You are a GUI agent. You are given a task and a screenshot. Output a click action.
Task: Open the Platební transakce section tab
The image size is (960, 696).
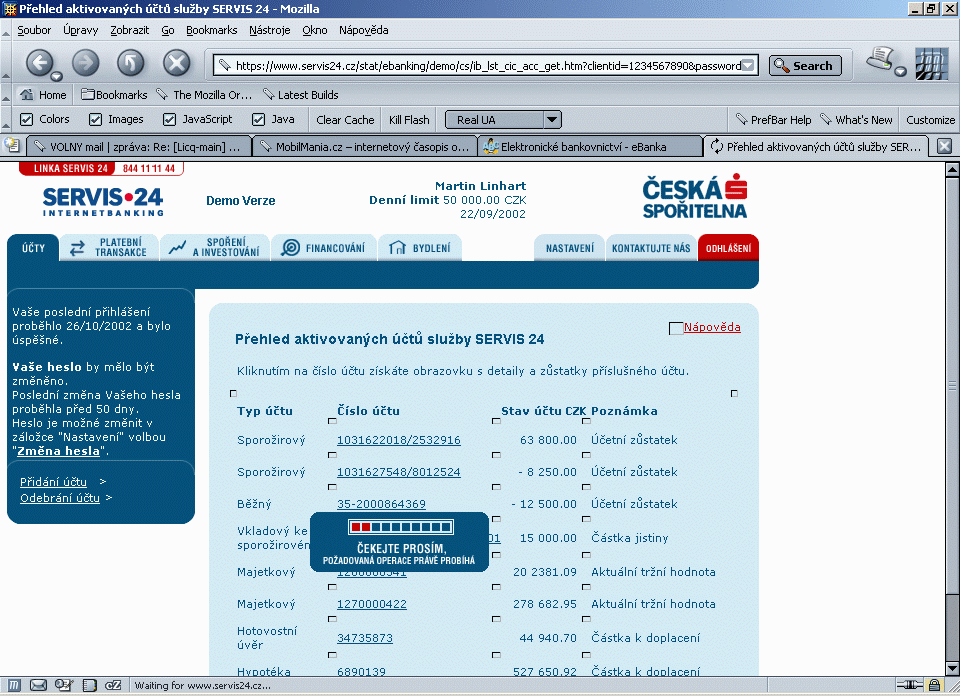[x=109, y=247]
